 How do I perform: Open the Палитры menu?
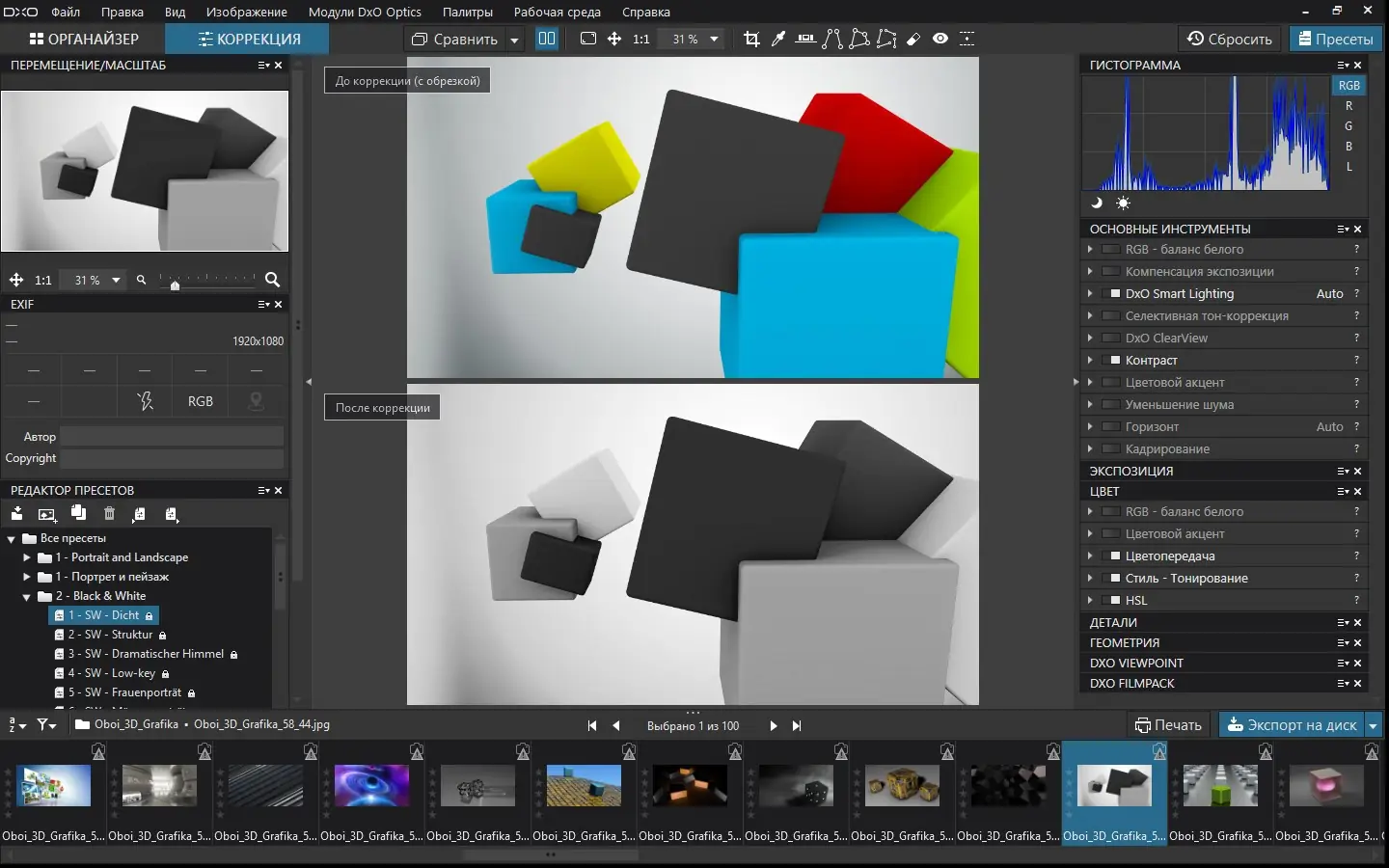[467, 12]
